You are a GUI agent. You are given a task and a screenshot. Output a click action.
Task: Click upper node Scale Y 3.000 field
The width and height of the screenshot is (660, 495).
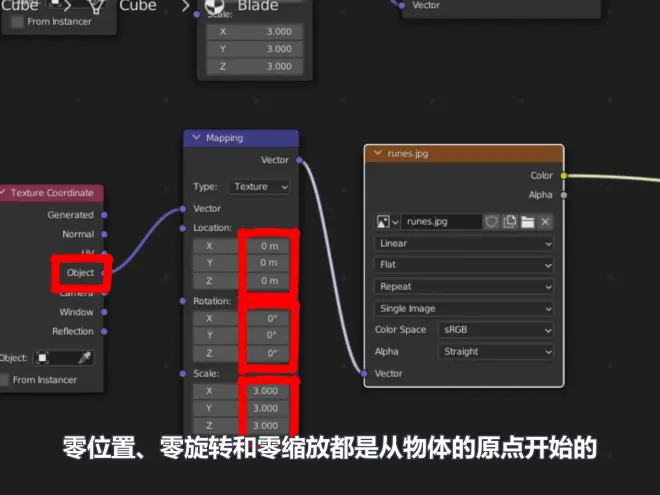pyautogui.click(x=255, y=49)
